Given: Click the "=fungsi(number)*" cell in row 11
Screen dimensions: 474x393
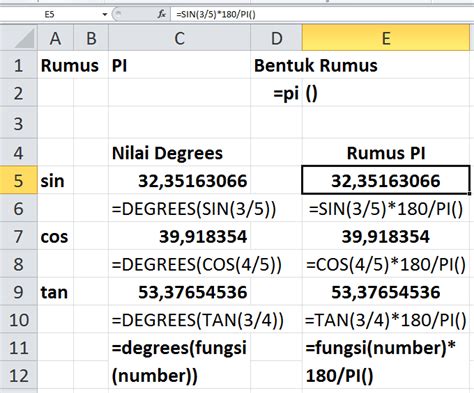Looking at the screenshot, I should (x=386, y=348).
